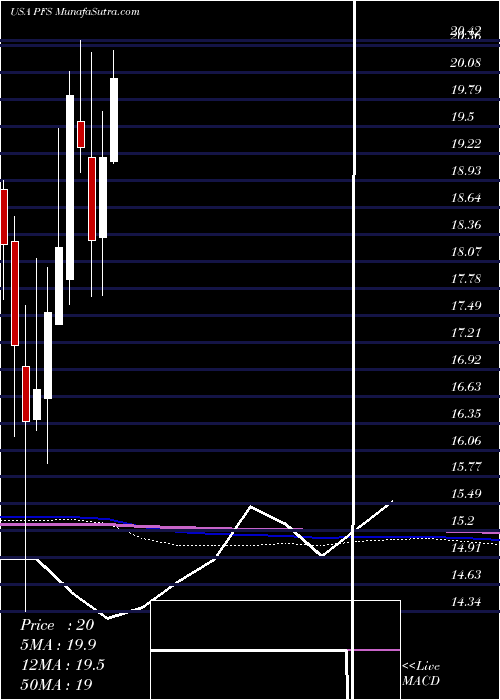Click the 16.35 price axis label

(x=466, y=414)
